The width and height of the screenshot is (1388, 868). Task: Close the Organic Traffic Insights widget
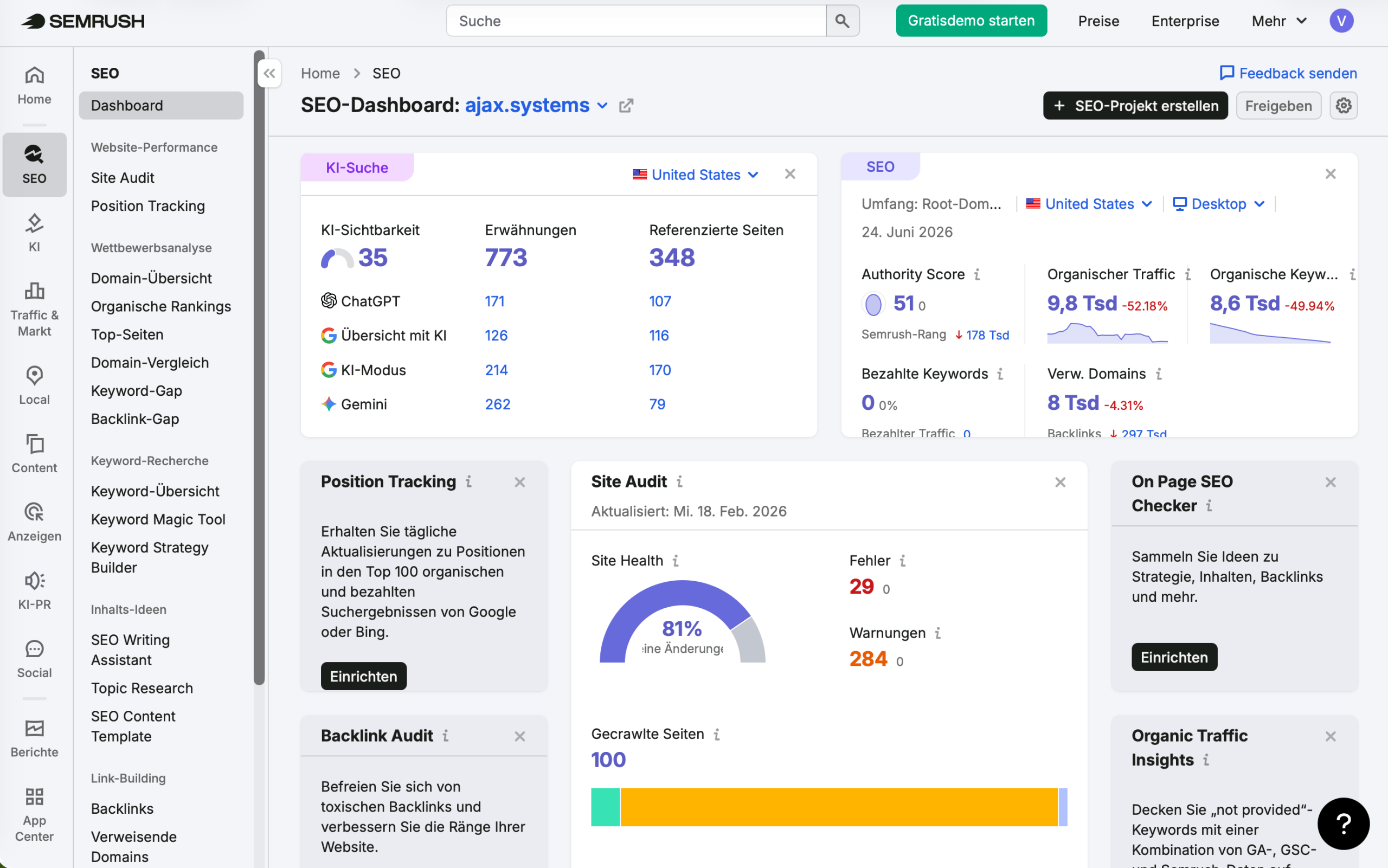pyautogui.click(x=1331, y=737)
